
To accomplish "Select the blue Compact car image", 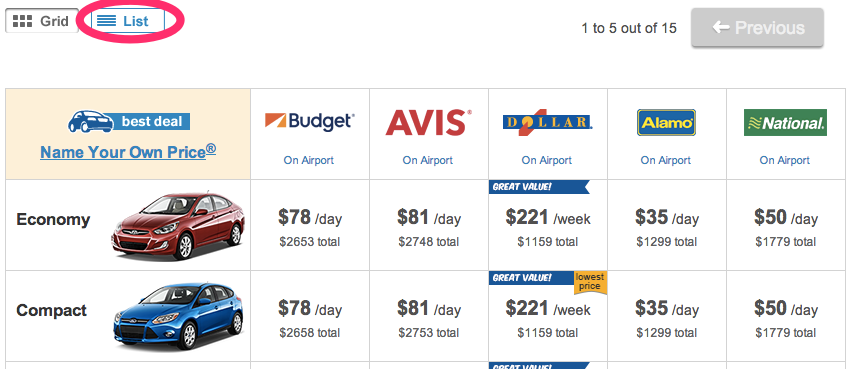I will tap(179, 316).
